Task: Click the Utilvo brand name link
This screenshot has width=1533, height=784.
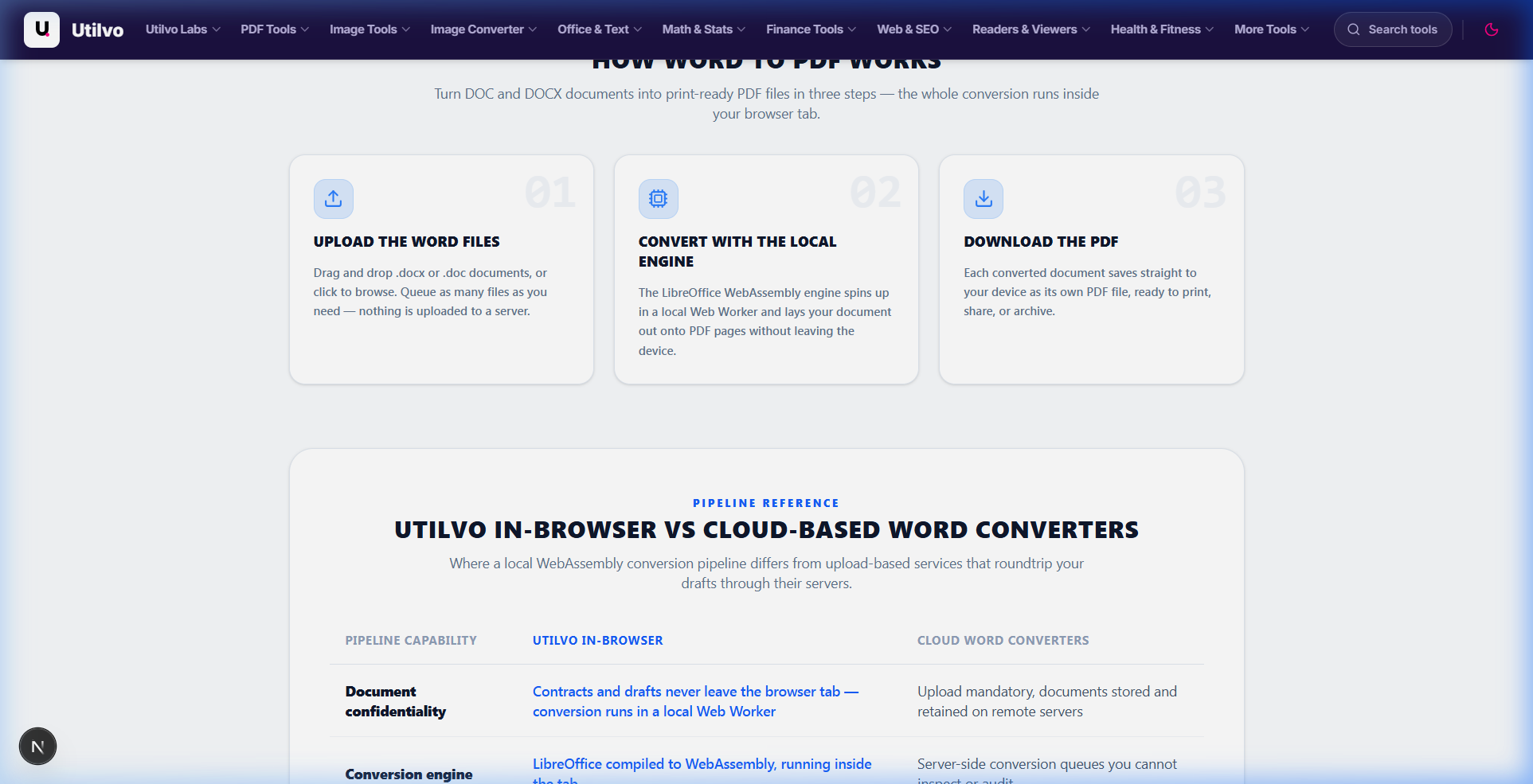Action: (98, 30)
